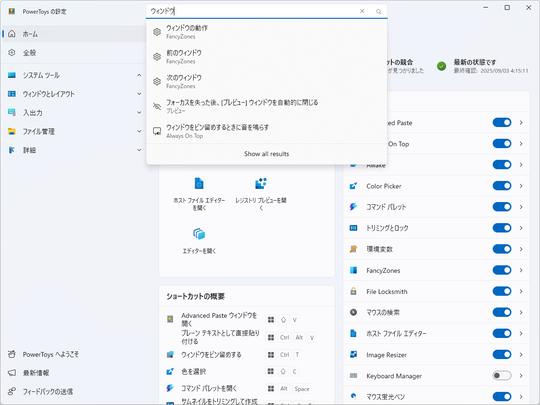Click the フィードバックの送信 sidebar icon

12,391
